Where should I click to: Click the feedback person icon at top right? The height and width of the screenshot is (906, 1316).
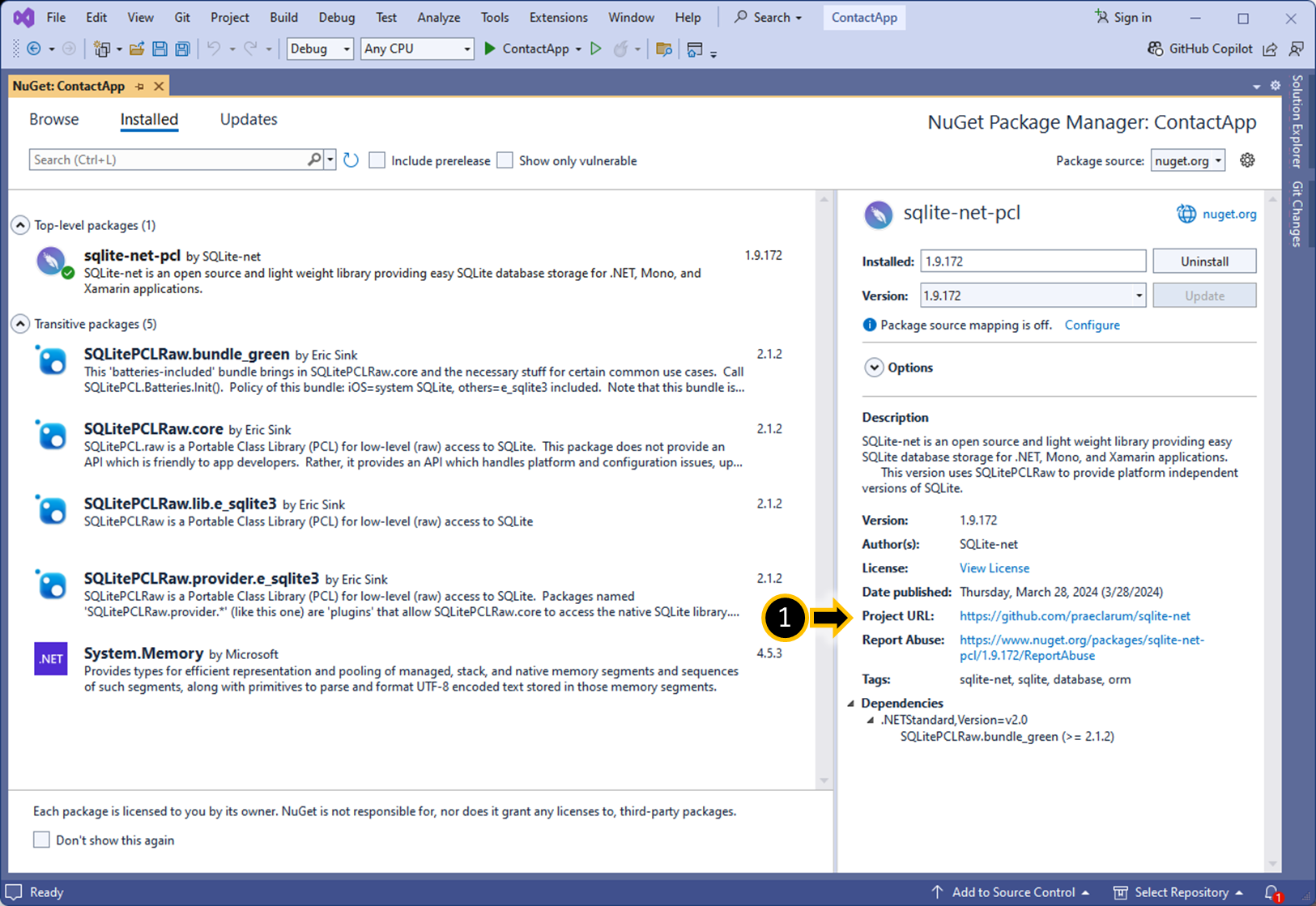(1297, 49)
